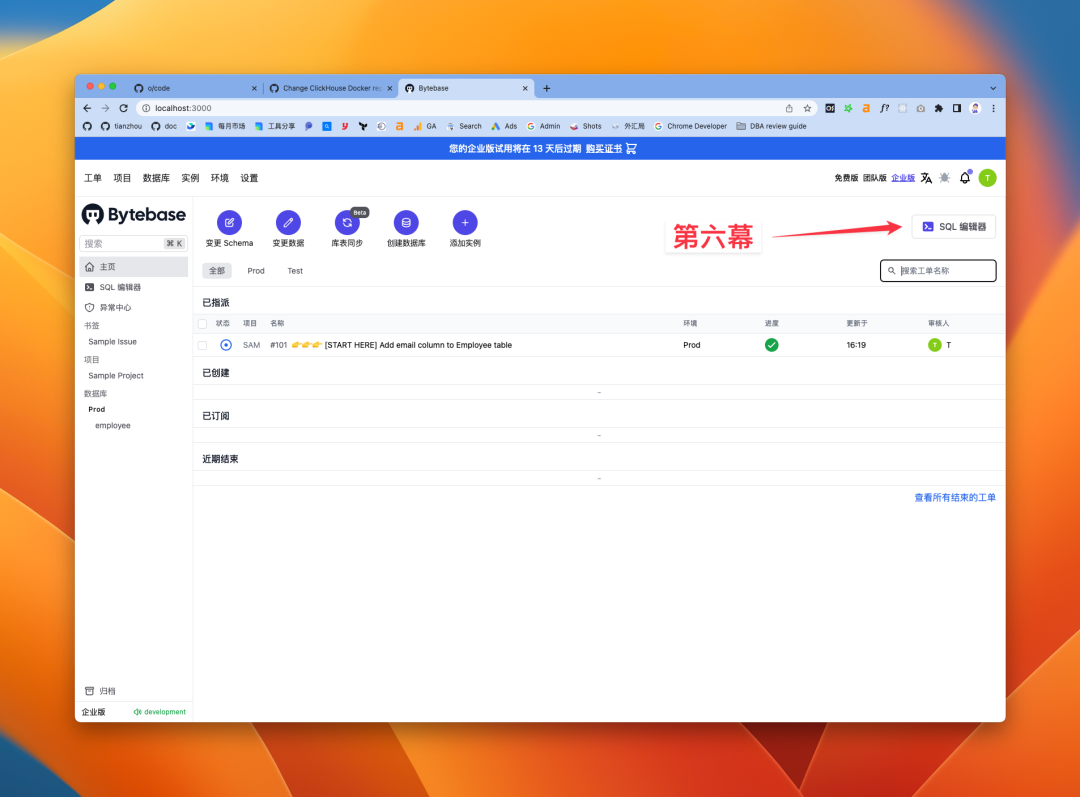The height and width of the screenshot is (797, 1080).
Task: Click SAM project label in issue row
Action: coord(251,345)
